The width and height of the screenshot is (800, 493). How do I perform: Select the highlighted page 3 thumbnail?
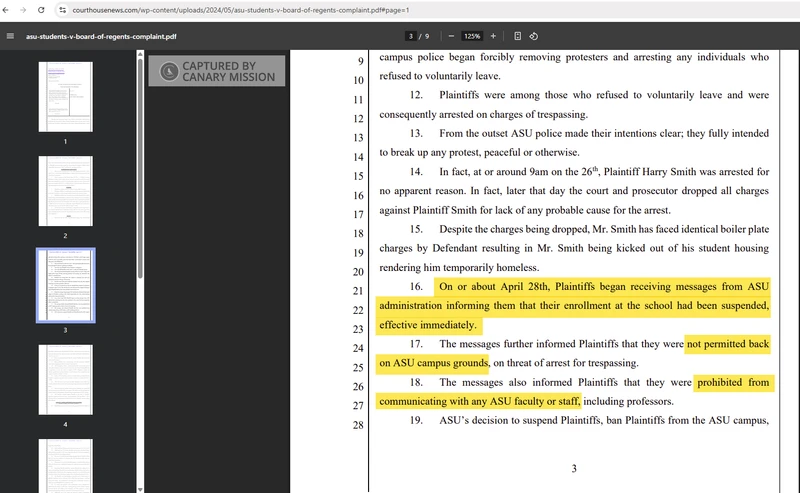tap(65, 285)
